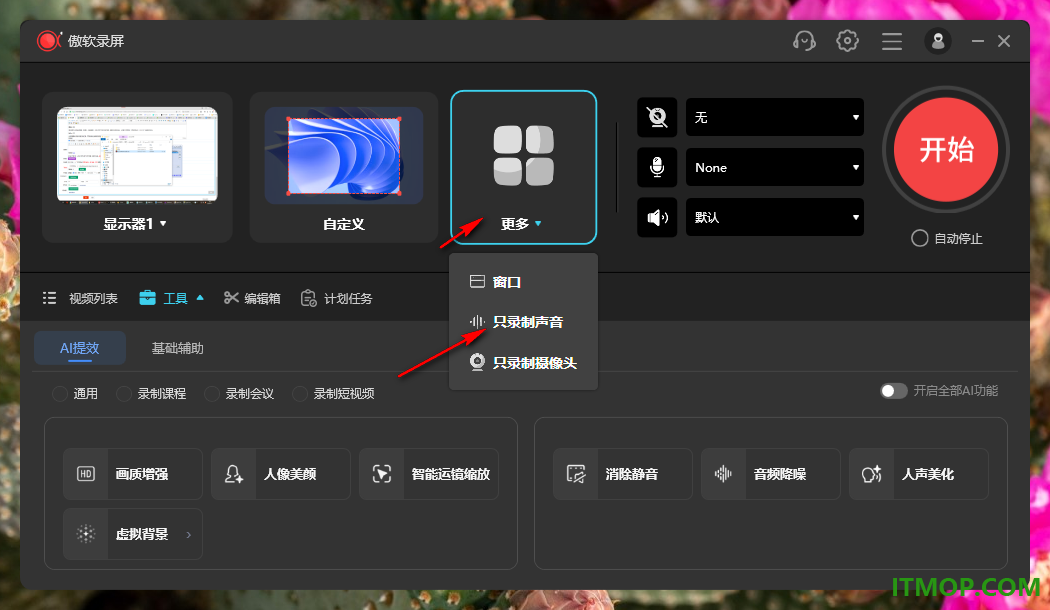Choose 只录制摄像头 menu entry
The height and width of the screenshot is (610, 1050).
(523, 362)
